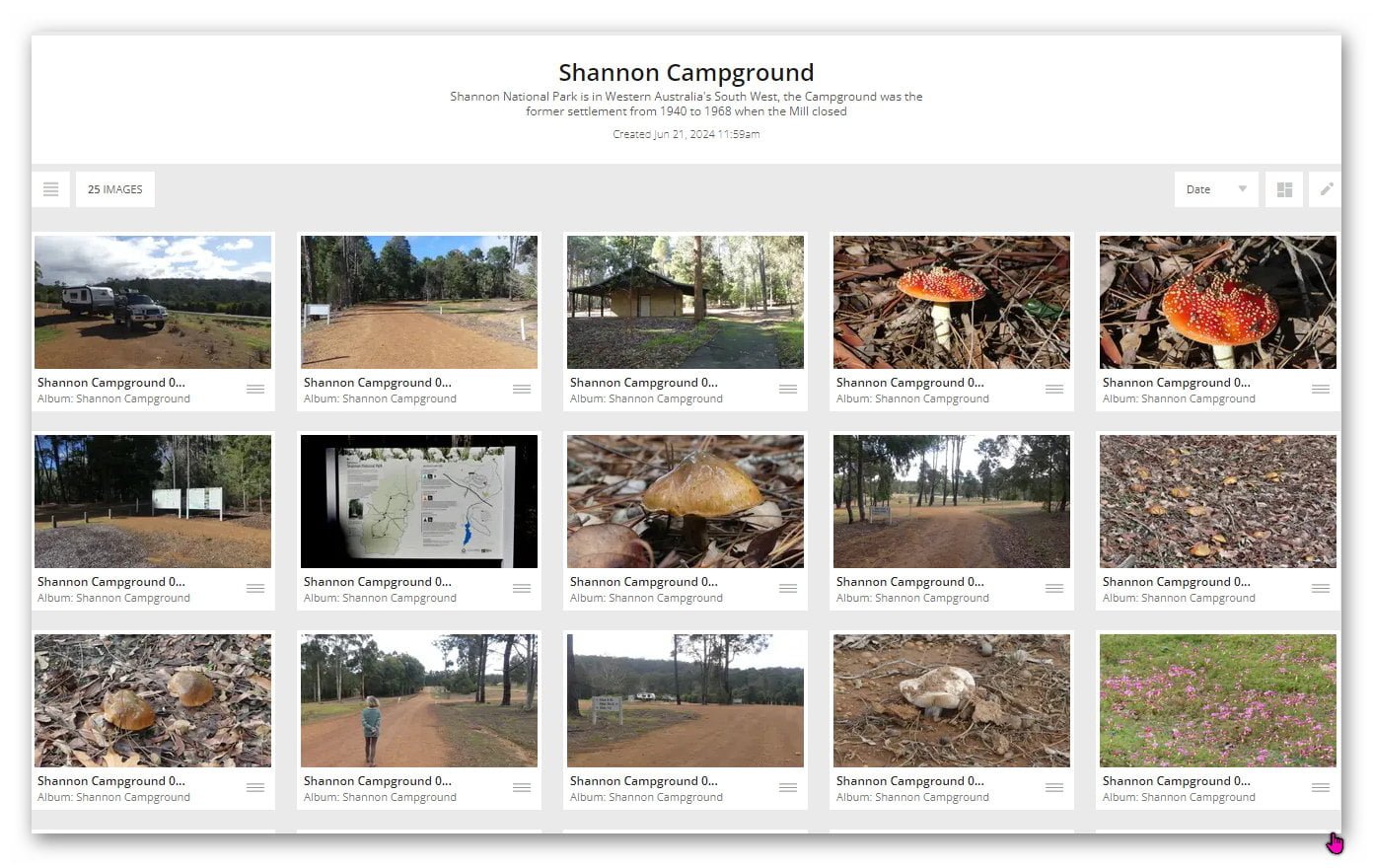
Task: Open menu handle on child walking road photo
Action: pos(522,788)
